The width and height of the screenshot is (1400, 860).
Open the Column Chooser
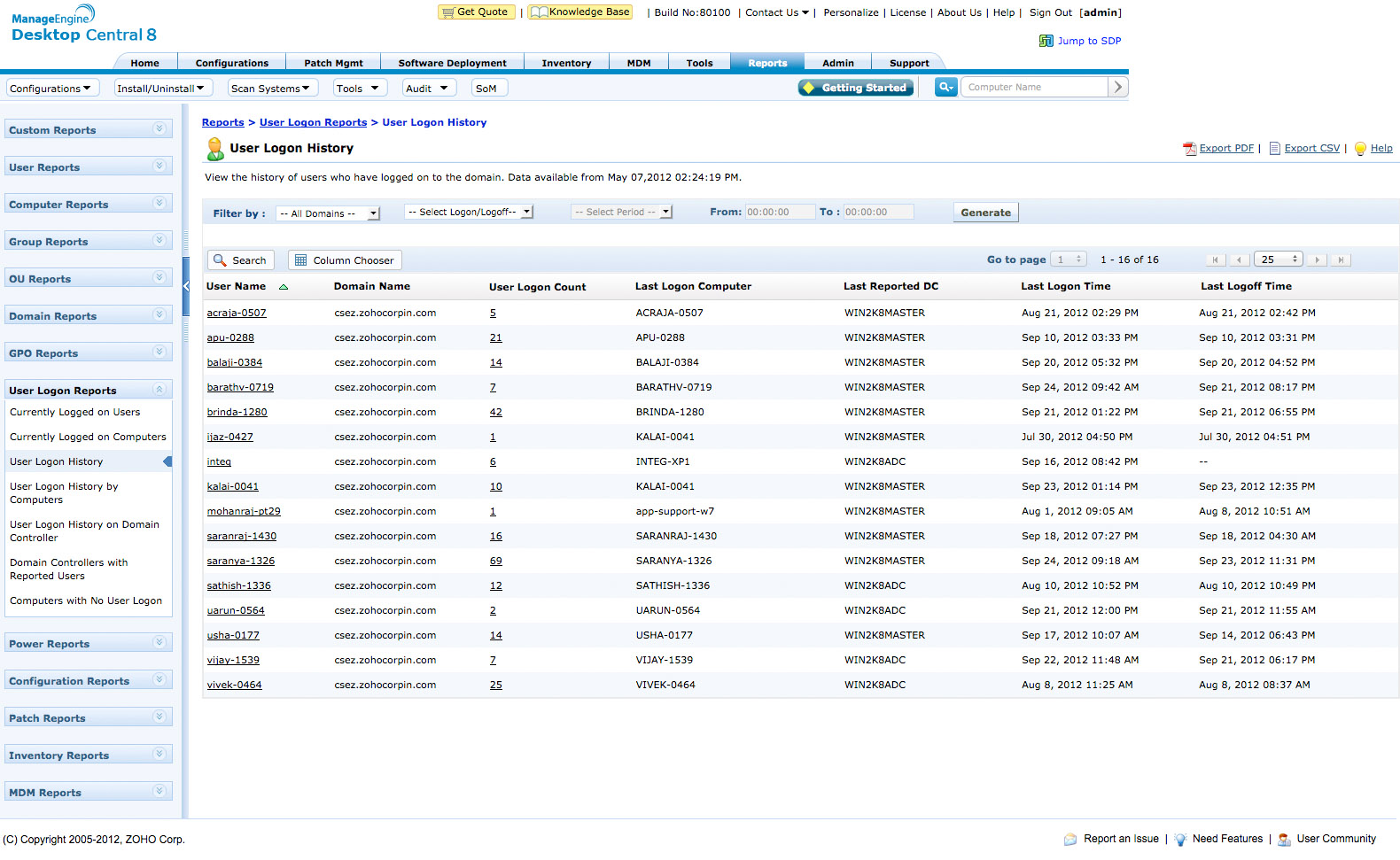point(345,260)
